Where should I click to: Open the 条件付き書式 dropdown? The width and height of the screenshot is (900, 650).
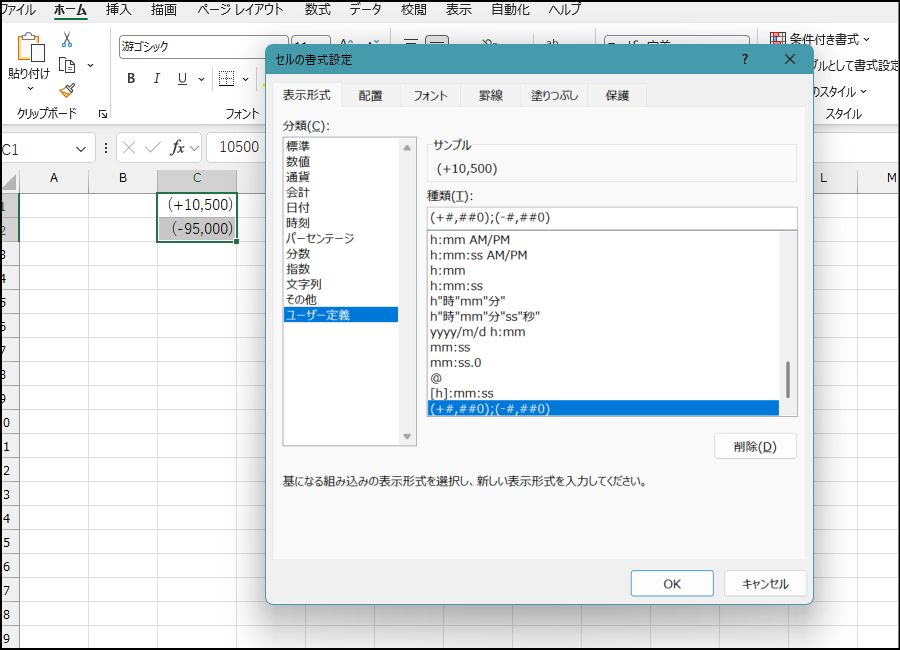(x=866, y=40)
